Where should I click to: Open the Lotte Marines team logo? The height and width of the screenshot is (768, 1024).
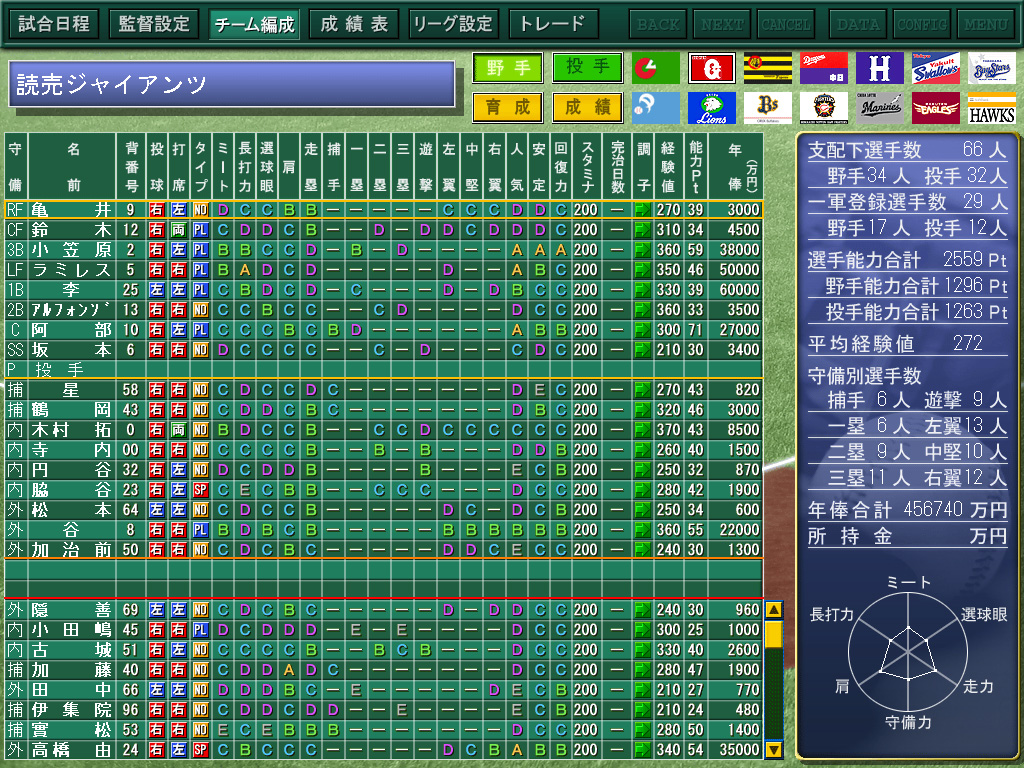880,108
